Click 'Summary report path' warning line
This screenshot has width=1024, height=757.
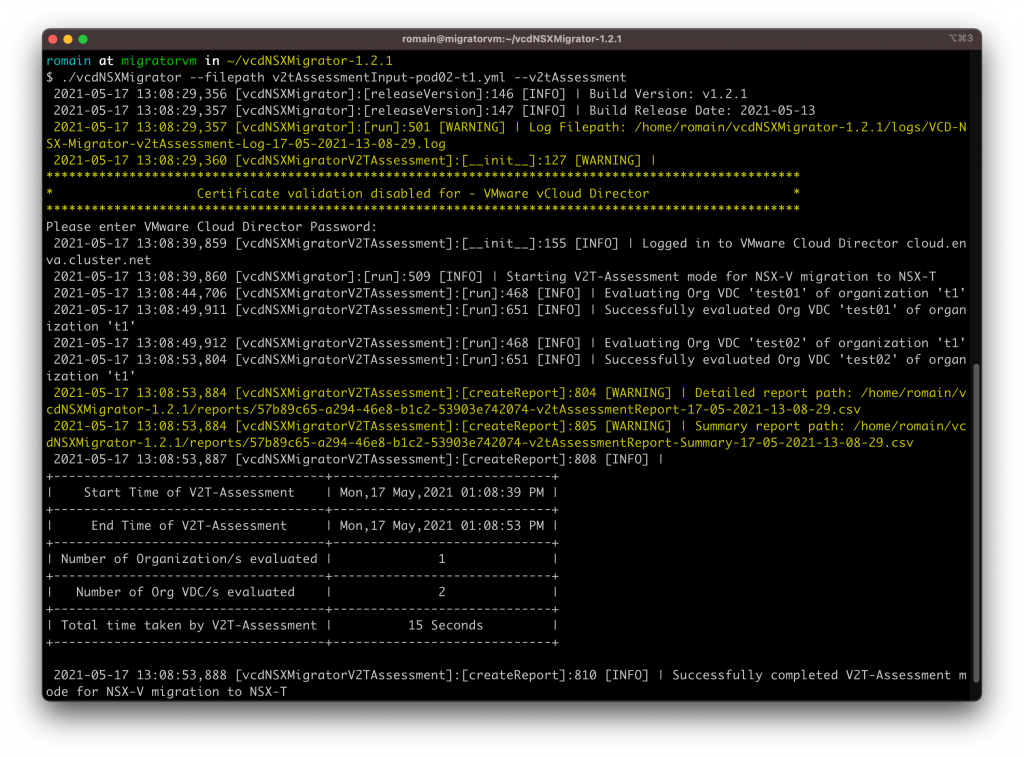click(506, 434)
